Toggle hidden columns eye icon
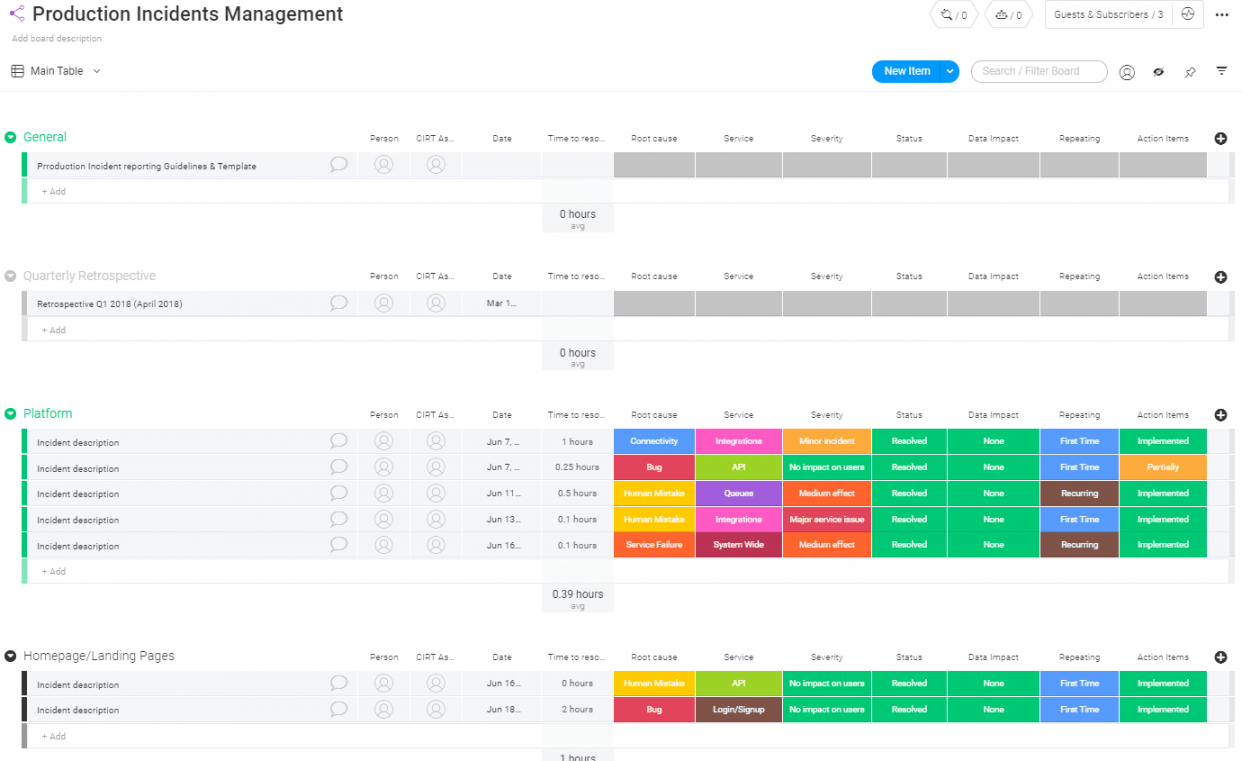The width and height of the screenshot is (1242, 761). point(1159,72)
